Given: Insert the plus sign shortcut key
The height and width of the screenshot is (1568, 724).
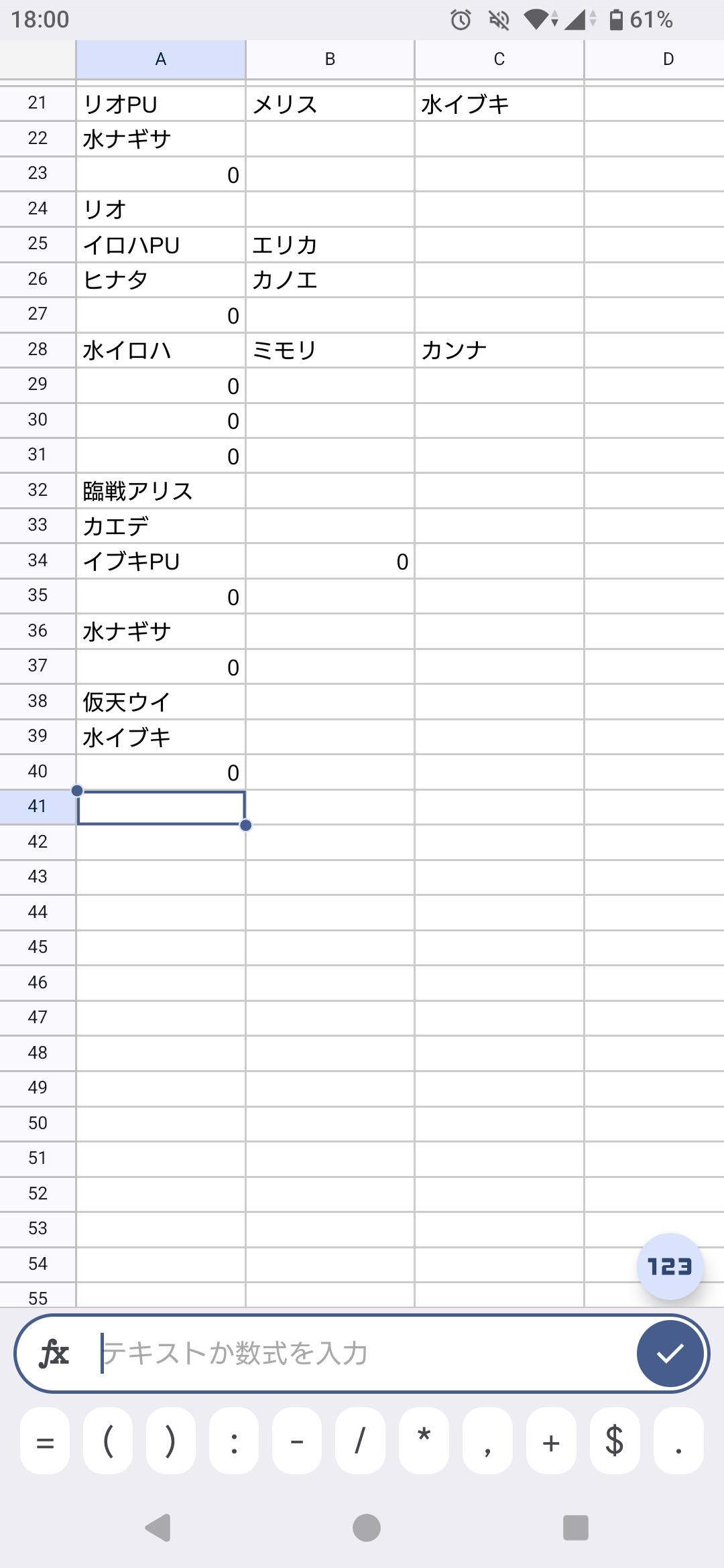Looking at the screenshot, I should pos(551,1441).
